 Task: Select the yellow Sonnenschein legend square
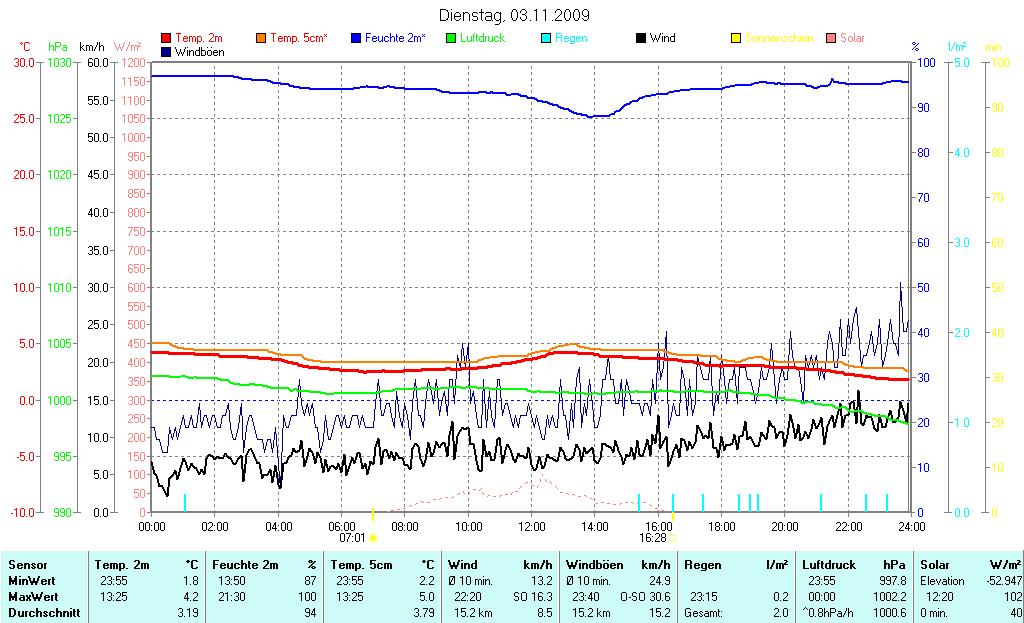click(736, 39)
